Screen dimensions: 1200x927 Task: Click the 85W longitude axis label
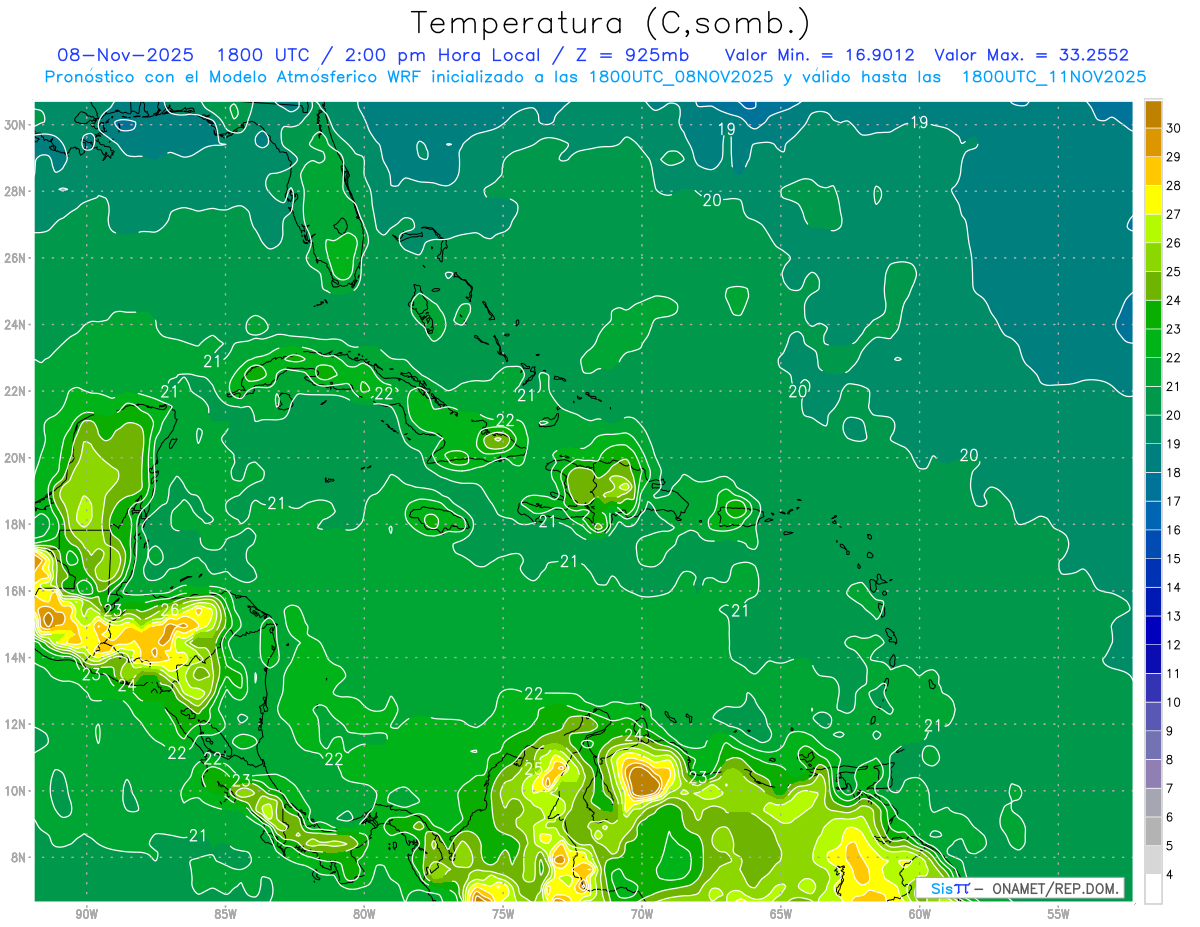pos(225,914)
